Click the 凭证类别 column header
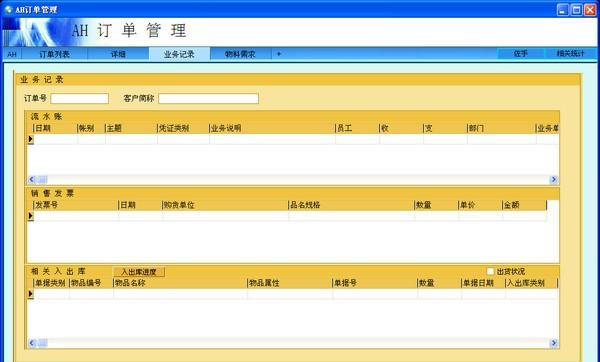Image resolution: width=600 pixels, height=362 pixels. (183, 128)
